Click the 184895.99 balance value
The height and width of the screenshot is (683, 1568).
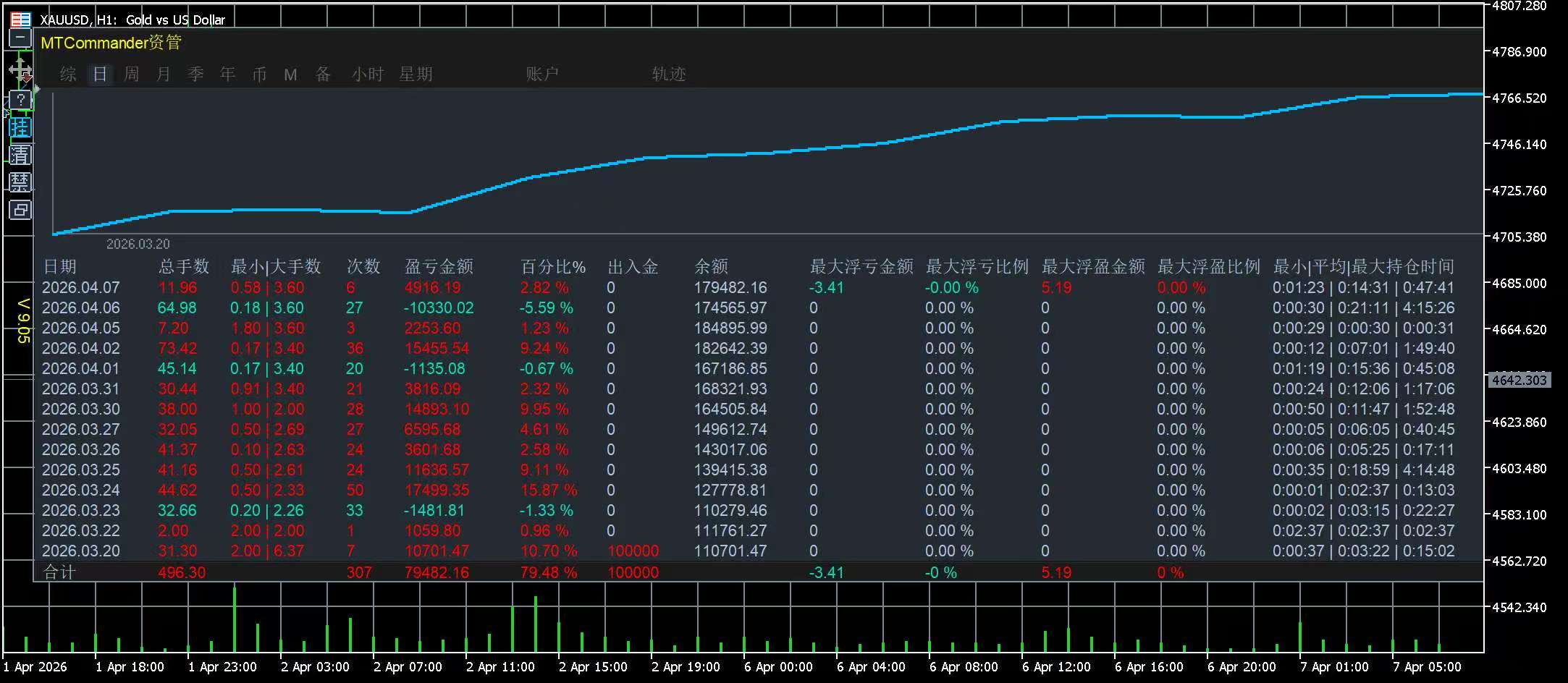(730, 328)
